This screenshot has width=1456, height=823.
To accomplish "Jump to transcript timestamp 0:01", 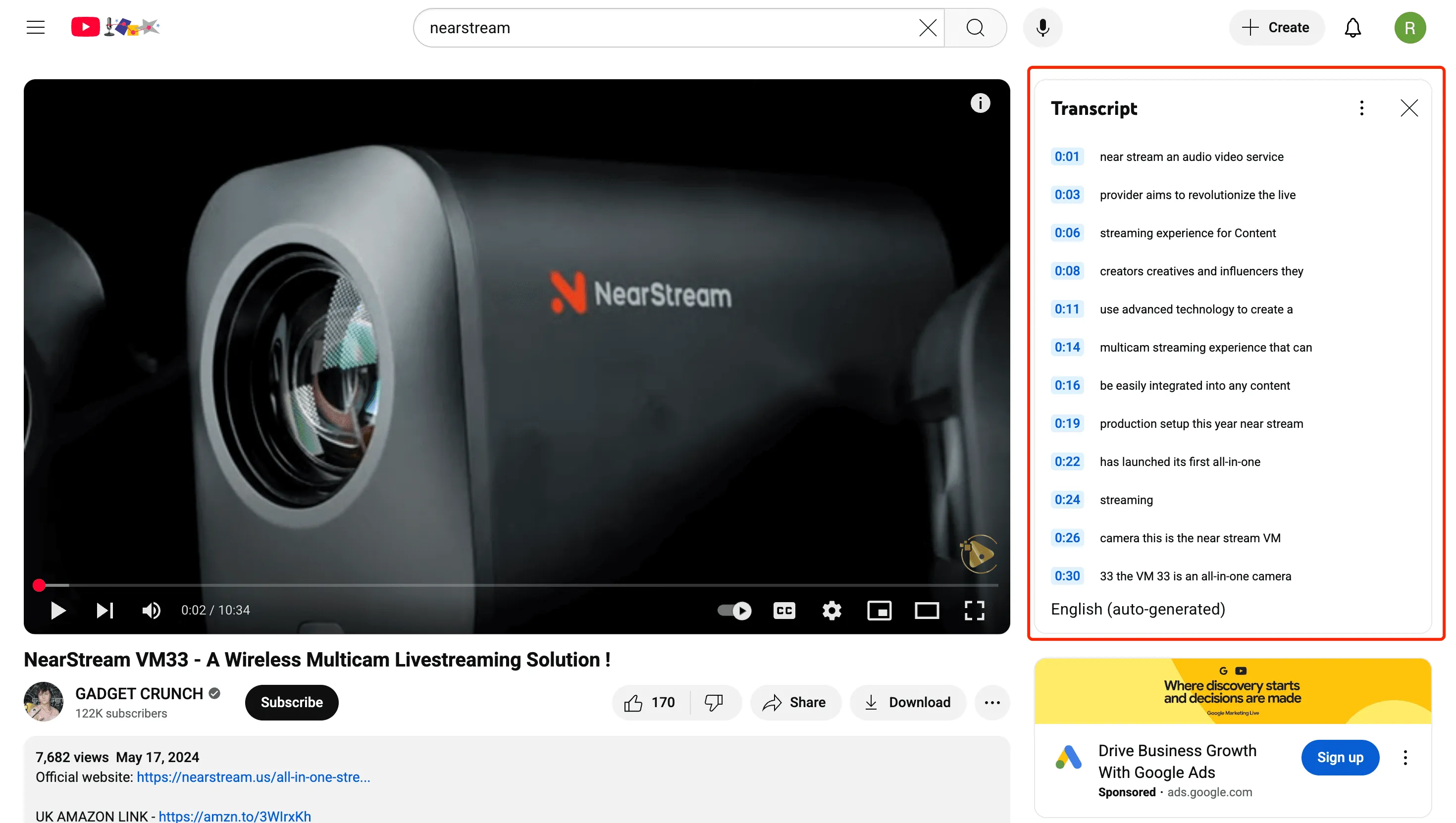I will 1067,156.
